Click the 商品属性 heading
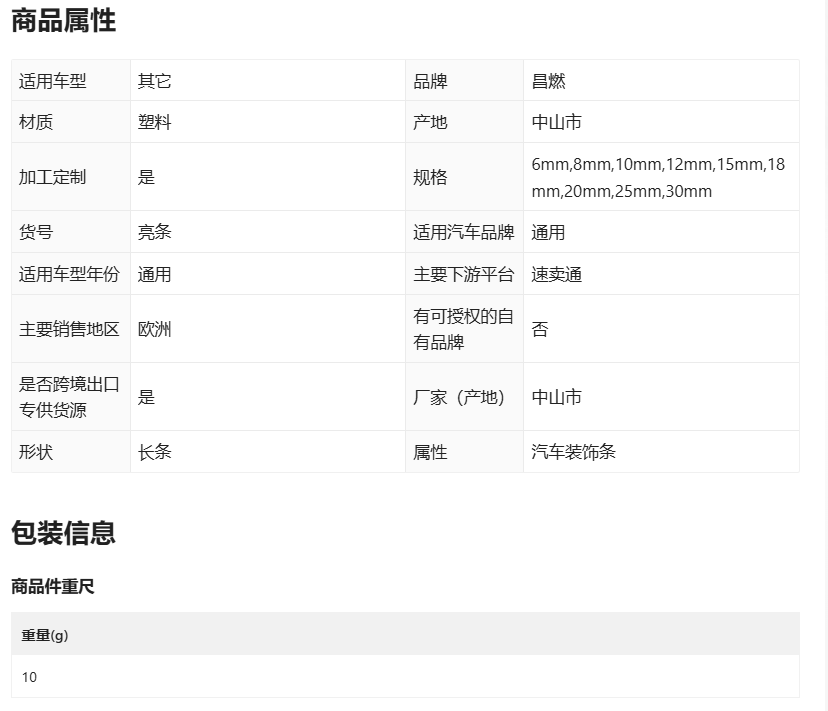Screen dimensions: 828x711 (63, 21)
